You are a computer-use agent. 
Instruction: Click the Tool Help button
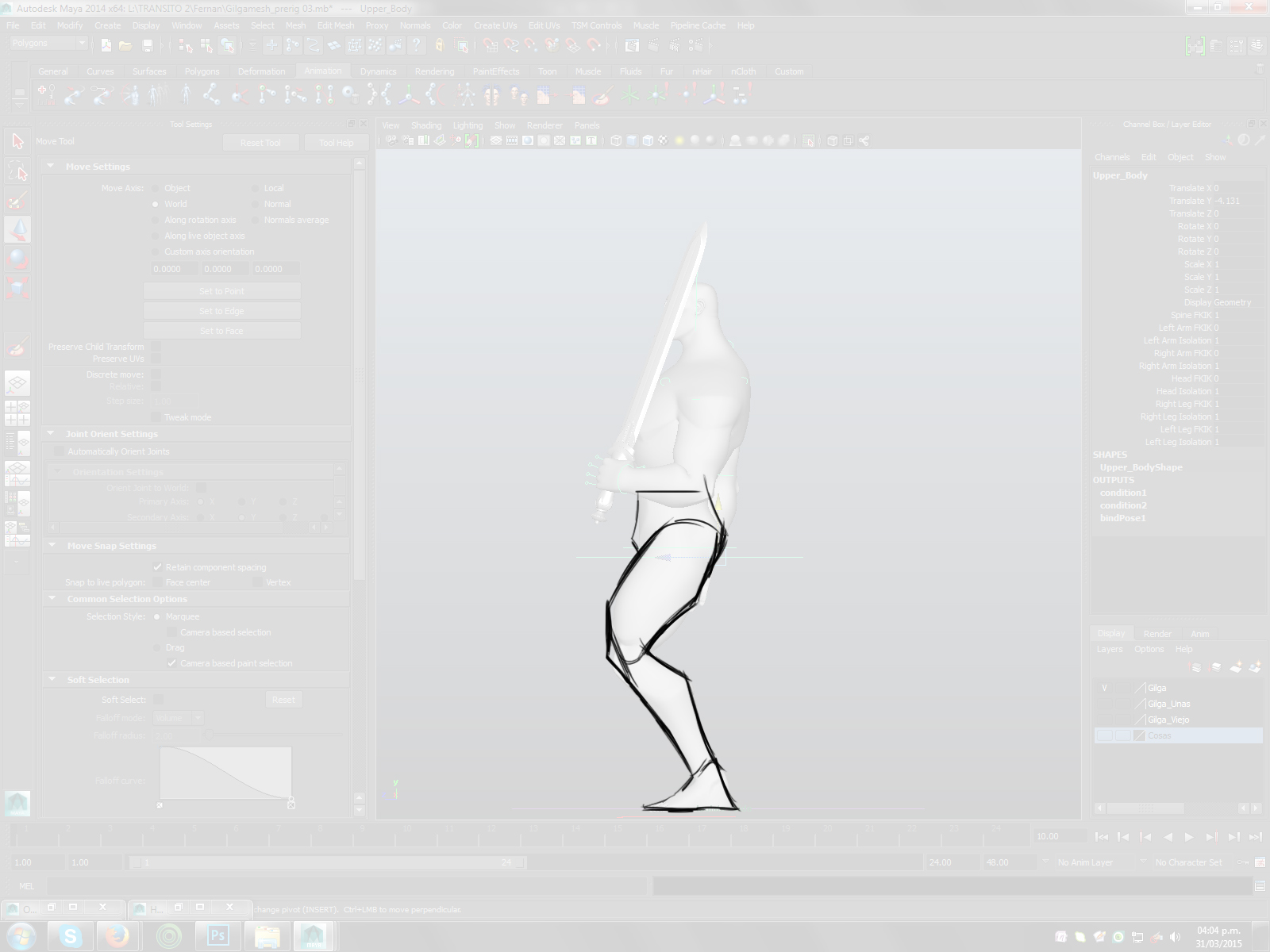pos(336,143)
